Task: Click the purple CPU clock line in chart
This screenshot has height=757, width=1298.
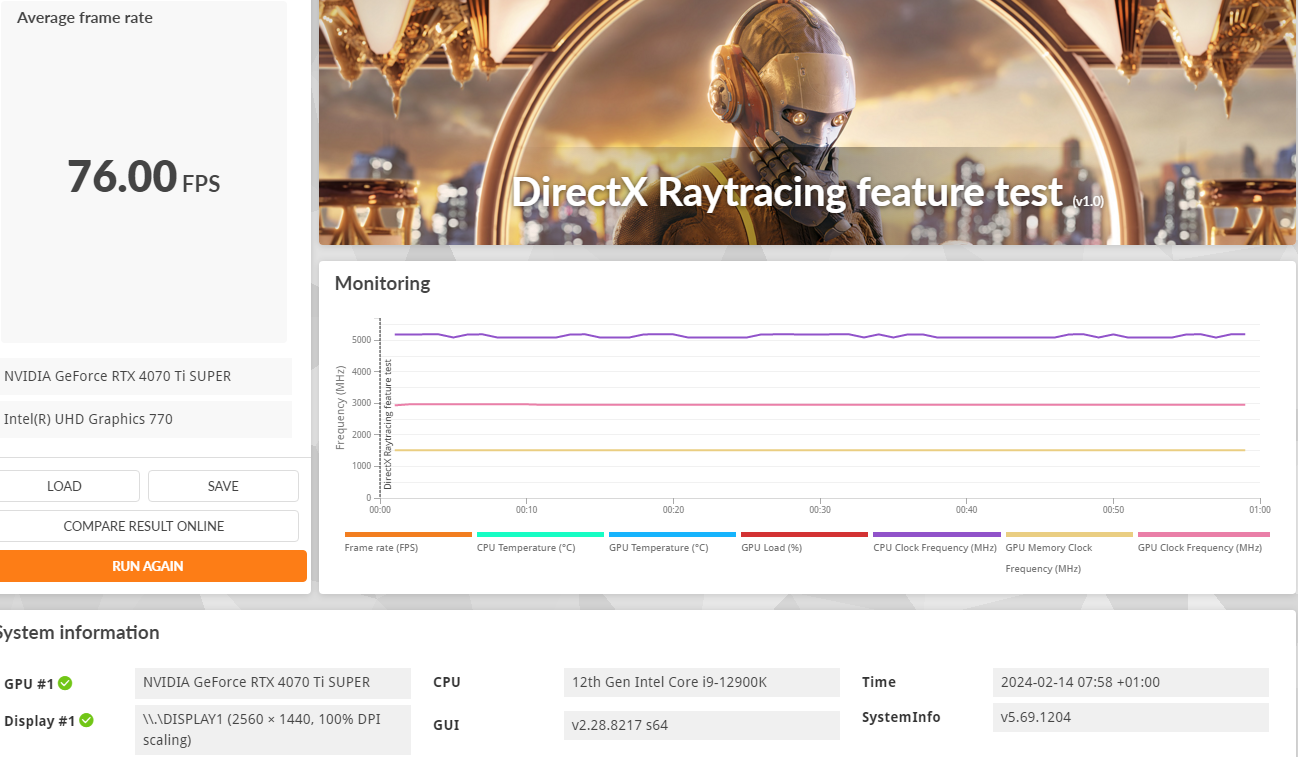Action: (x=820, y=335)
